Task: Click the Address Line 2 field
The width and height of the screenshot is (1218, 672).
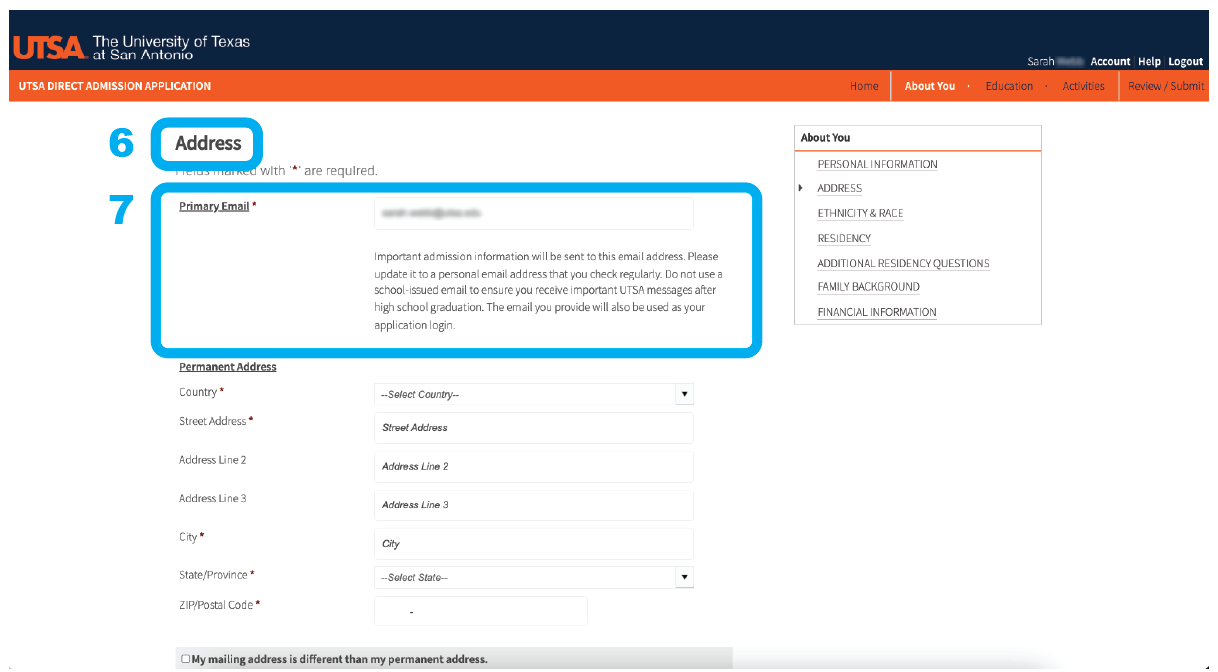Action: click(533, 466)
